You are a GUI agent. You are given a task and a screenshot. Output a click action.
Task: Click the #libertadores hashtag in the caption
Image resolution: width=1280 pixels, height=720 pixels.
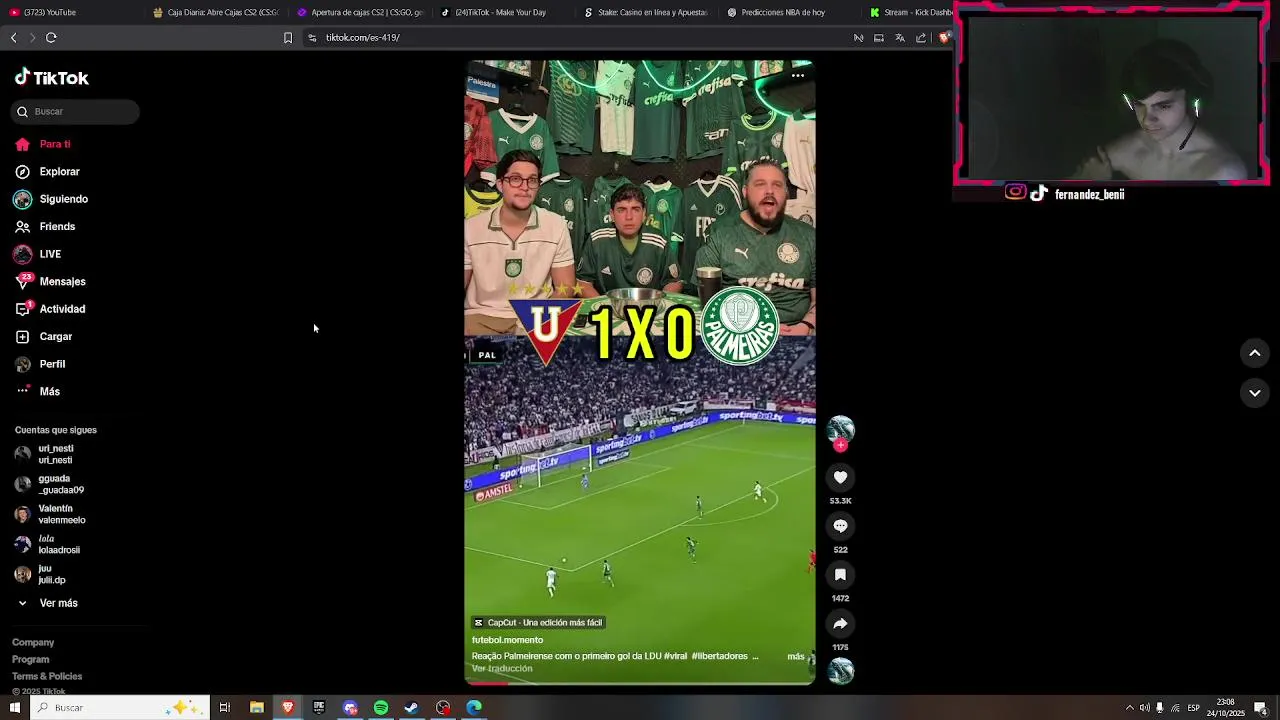(x=721, y=656)
